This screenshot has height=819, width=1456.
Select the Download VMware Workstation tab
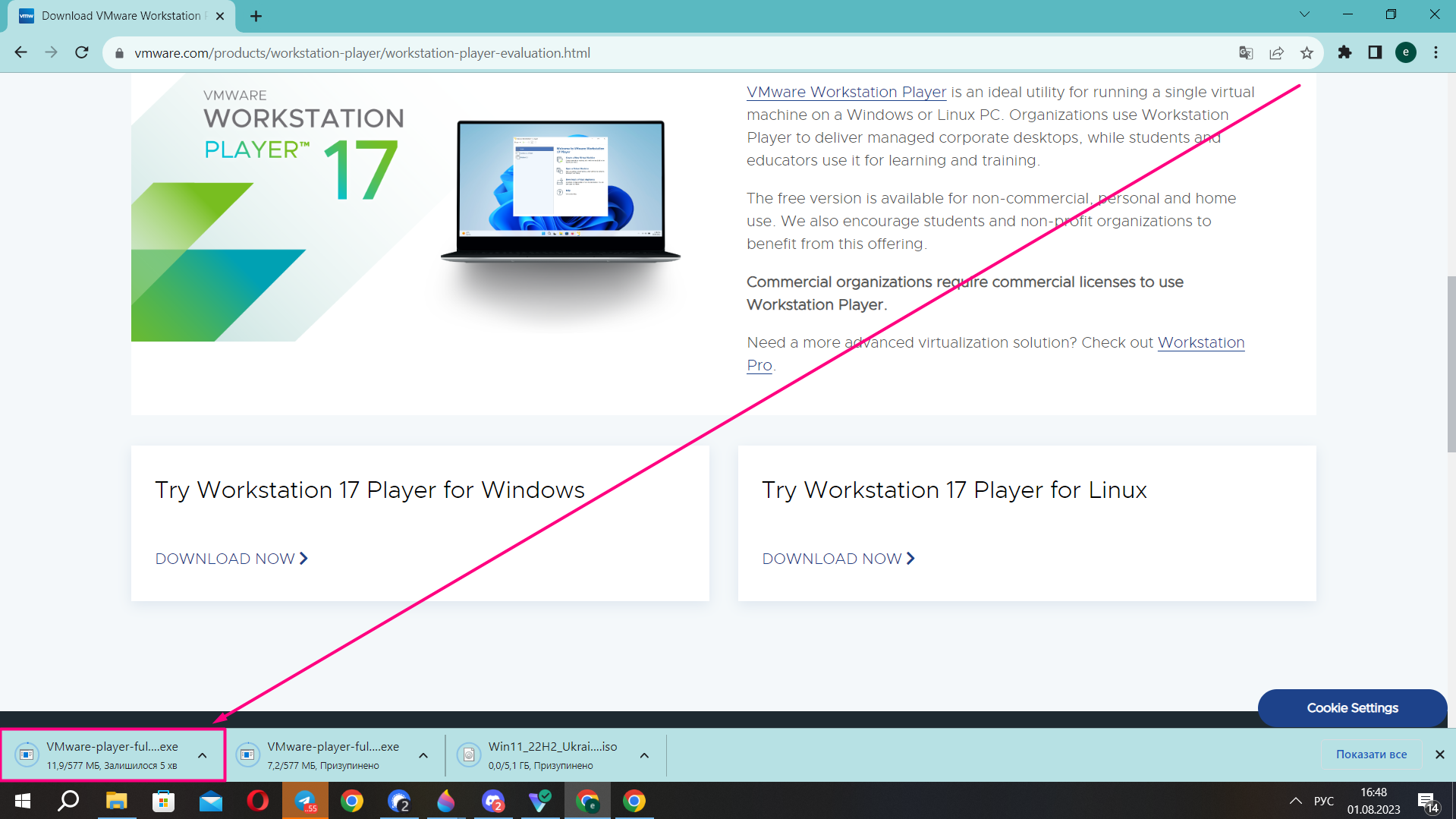[x=121, y=16]
